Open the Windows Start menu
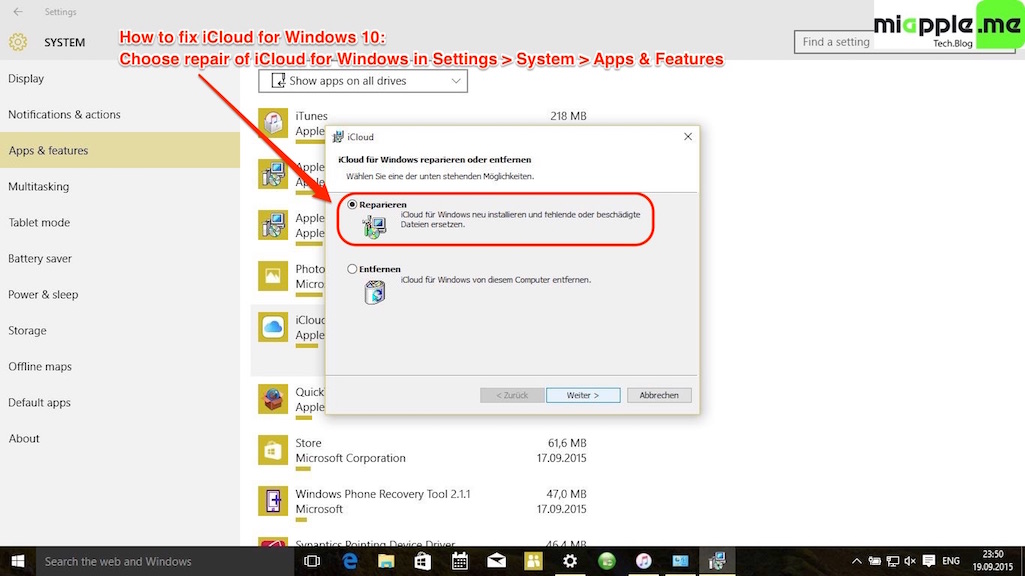This screenshot has height=576, width=1025. point(18,561)
